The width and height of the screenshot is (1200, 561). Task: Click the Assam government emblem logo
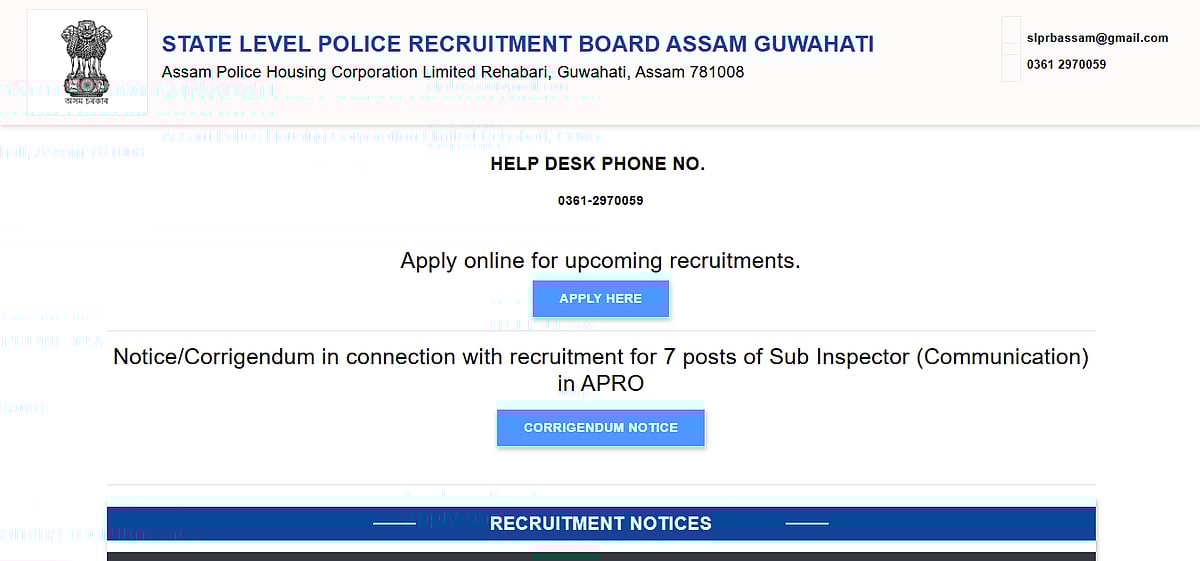[x=86, y=62]
